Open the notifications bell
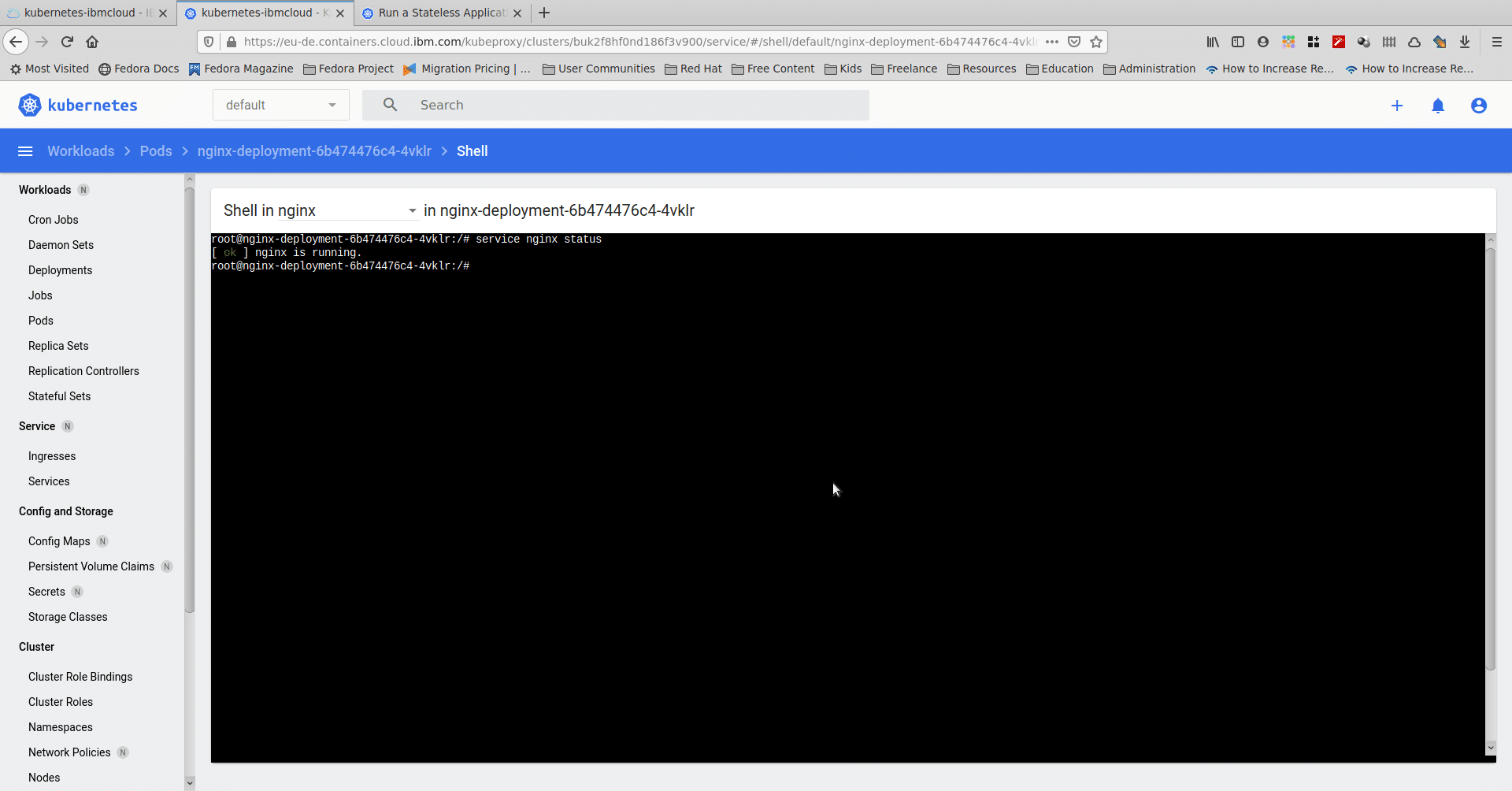Screen dimensions: 1512x791 [x=1438, y=106]
